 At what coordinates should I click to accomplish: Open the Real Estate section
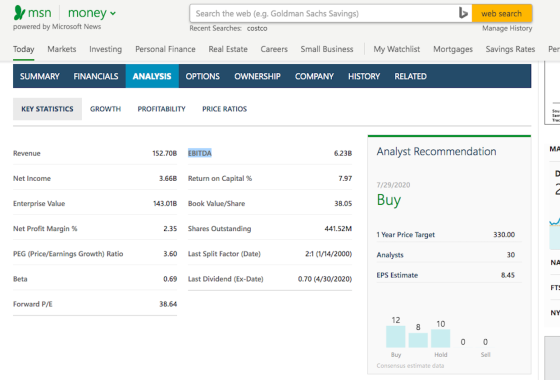click(228, 49)
